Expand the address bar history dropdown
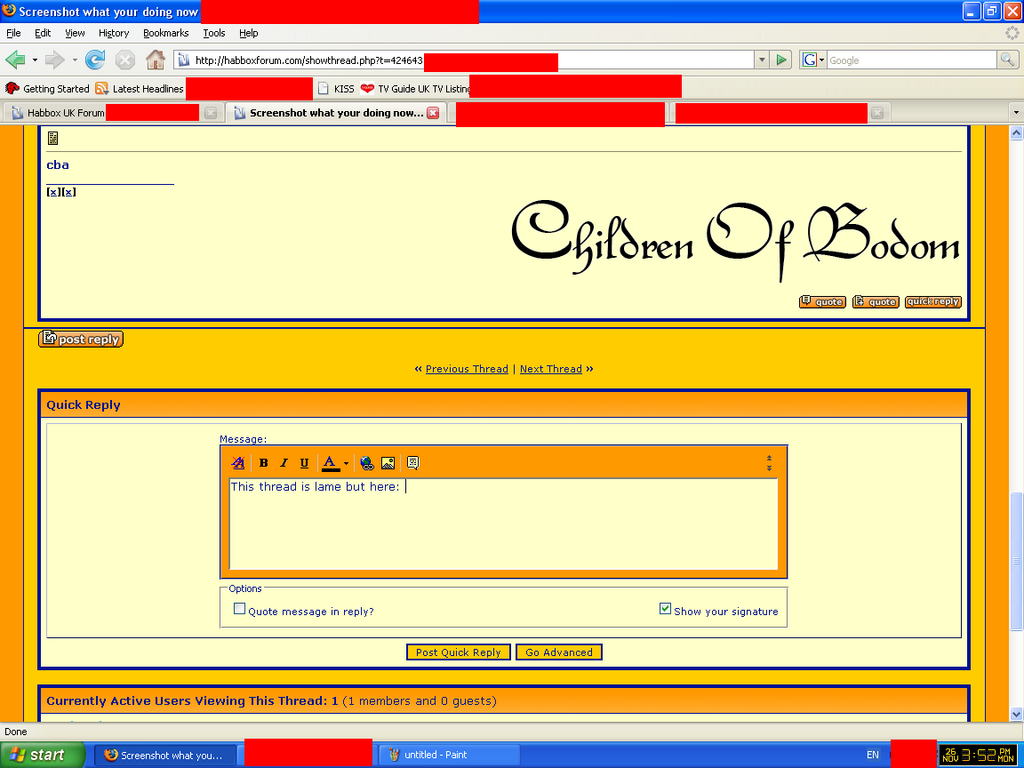The height and width of the screenshot is (768, 1024). [761, 60]
